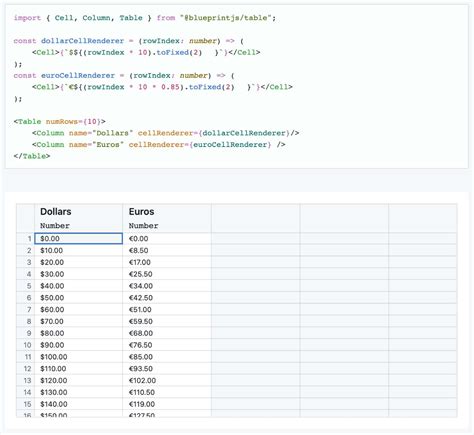Select the €85.00 cell

(x=167, y=357)
